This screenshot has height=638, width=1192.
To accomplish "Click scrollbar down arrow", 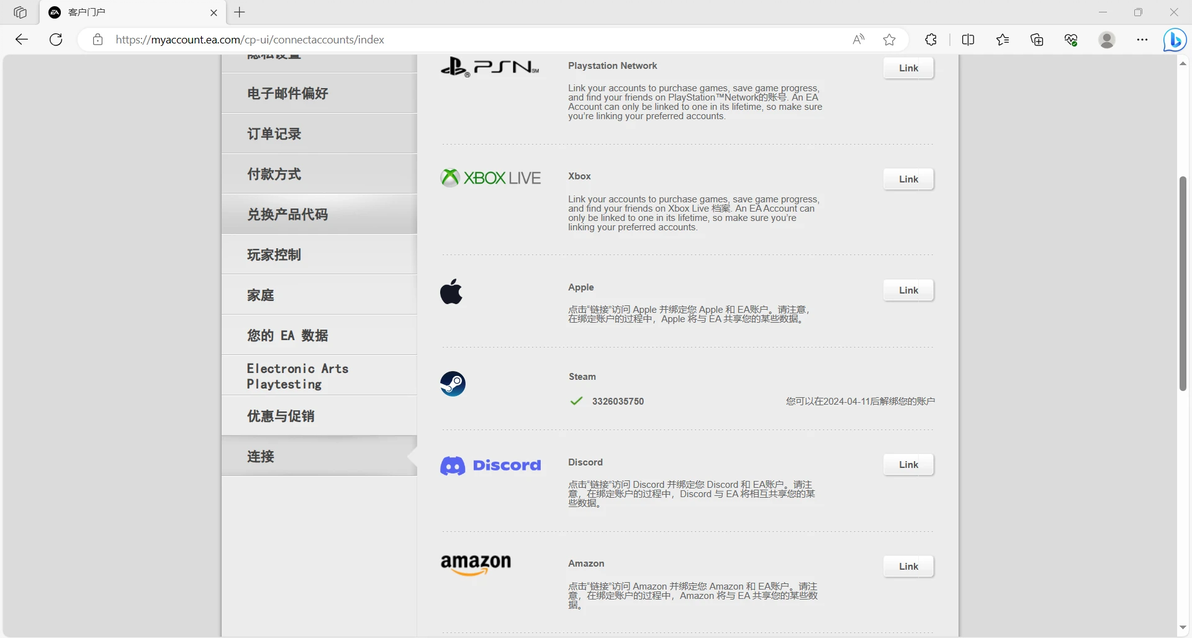I will pos(1182,628).
